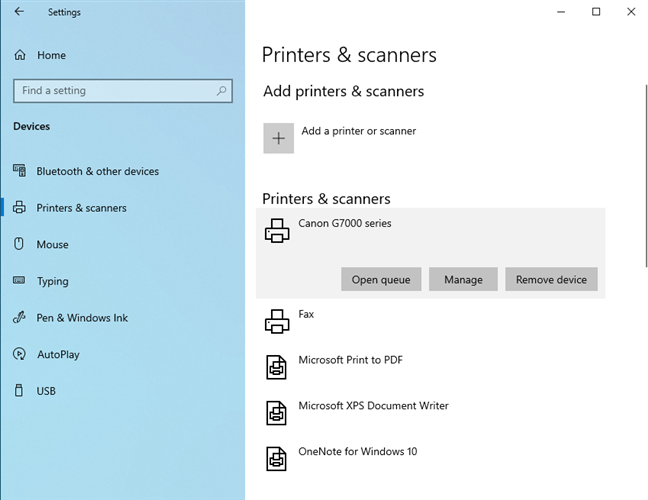Image resolution: width=648 pixels, height=500 pixels.
Task: Click Add a printer or scanner text
Action: click(359, 131)
